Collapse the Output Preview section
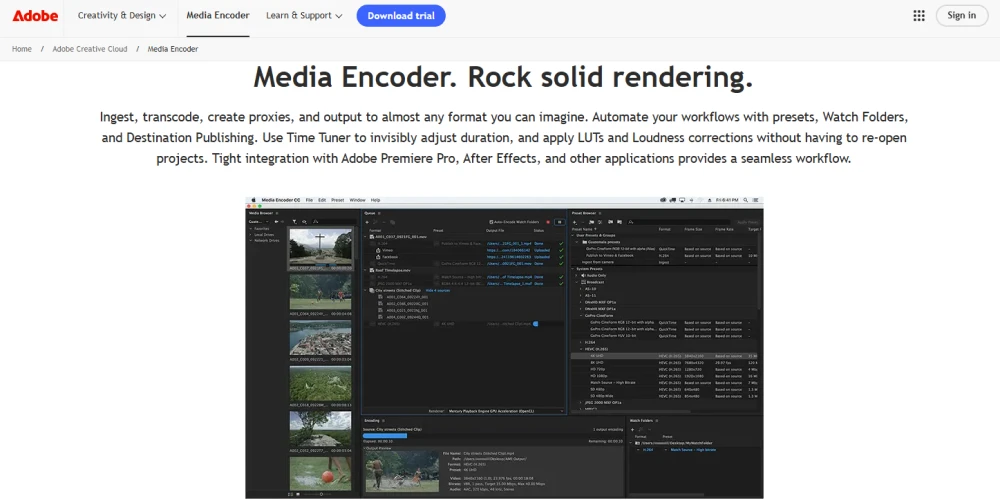1000x504 pixels. [365, 448]
